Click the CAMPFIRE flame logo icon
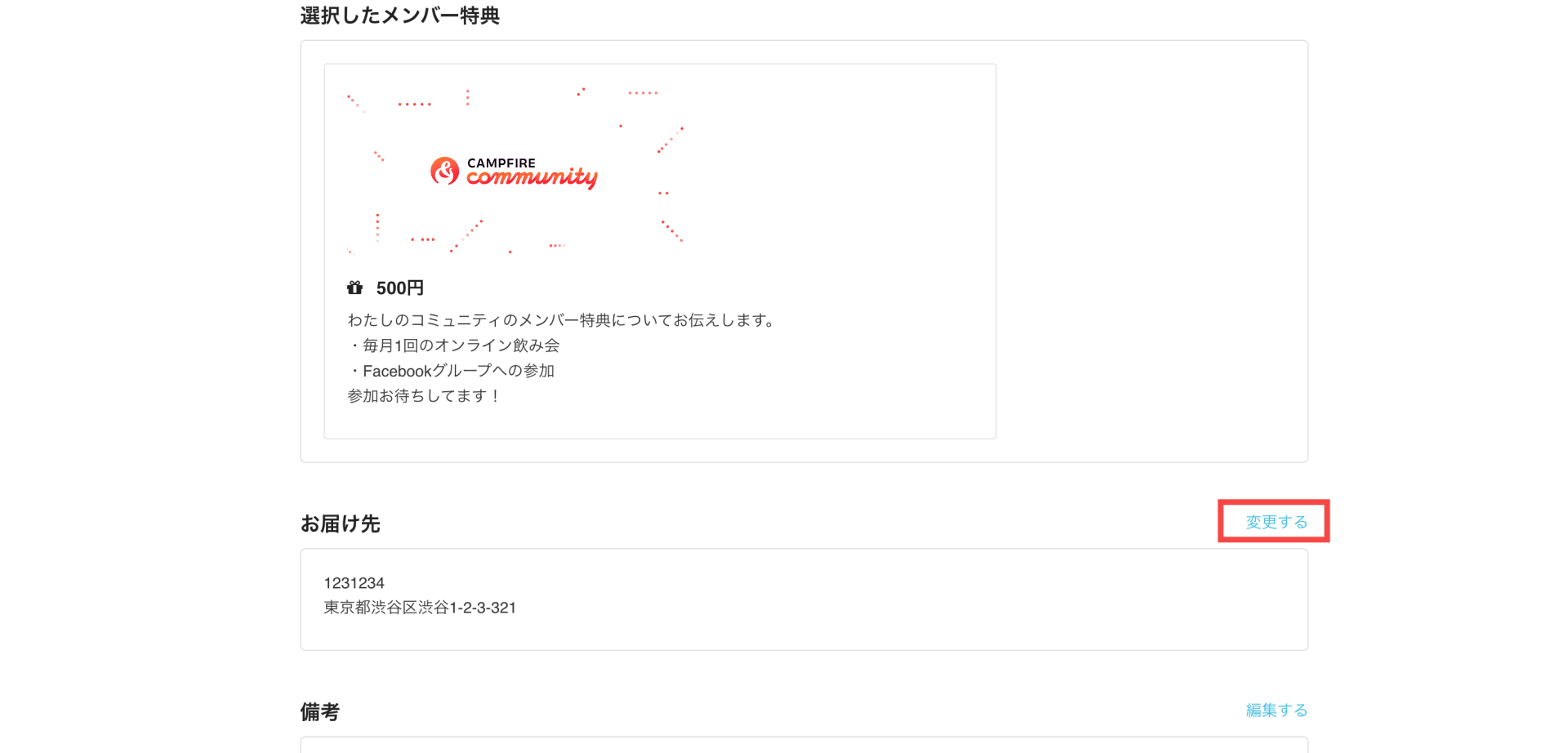Screen dimensions: 1568x753 [445, 171]
